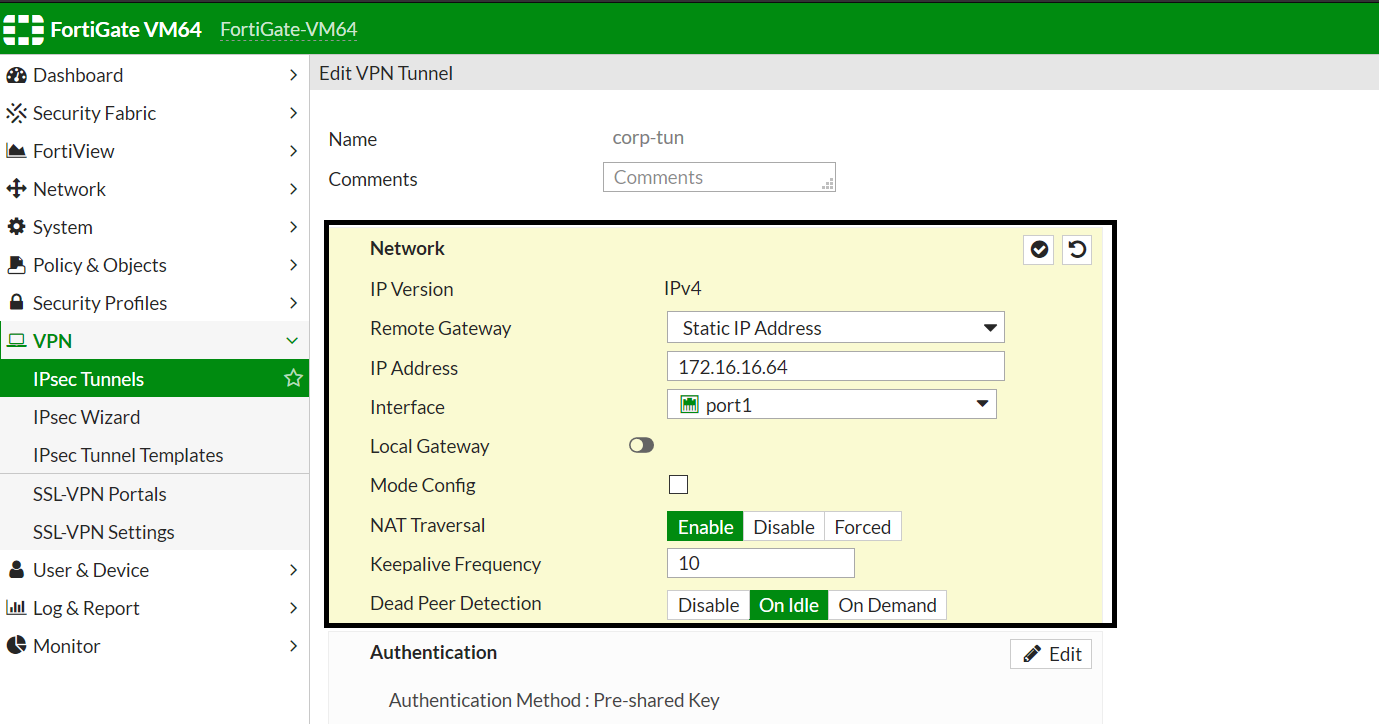1379x724 pixels.
Task: Click the IP Address field 172.16.16.64
Action: pos(836,367)
